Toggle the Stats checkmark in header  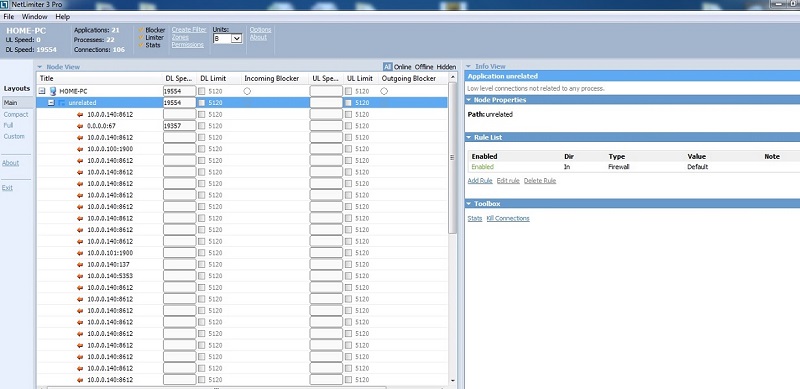pyautogui.click(x=141, y=45)
